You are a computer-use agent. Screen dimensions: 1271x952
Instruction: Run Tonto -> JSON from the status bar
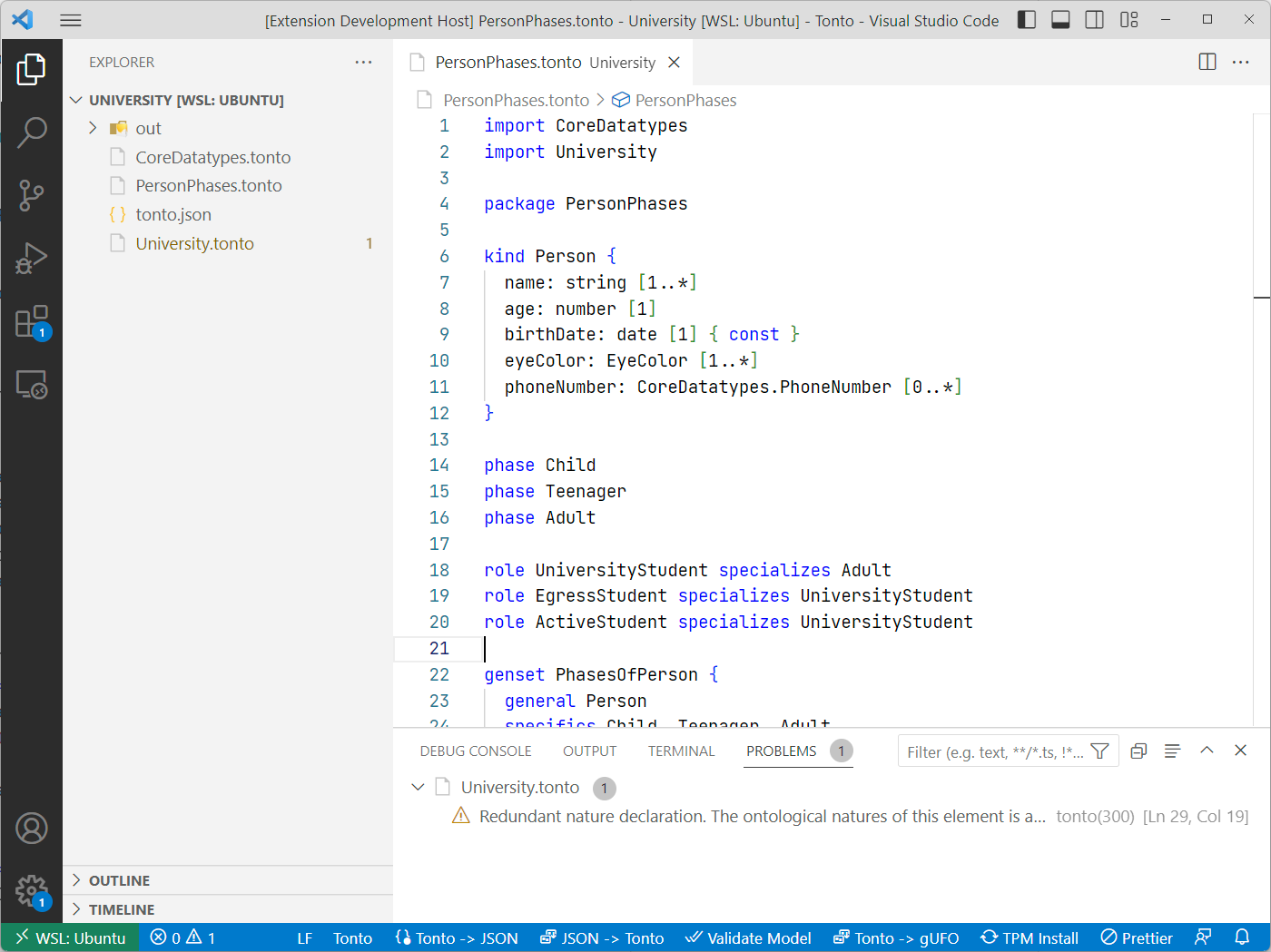point(457,937)
